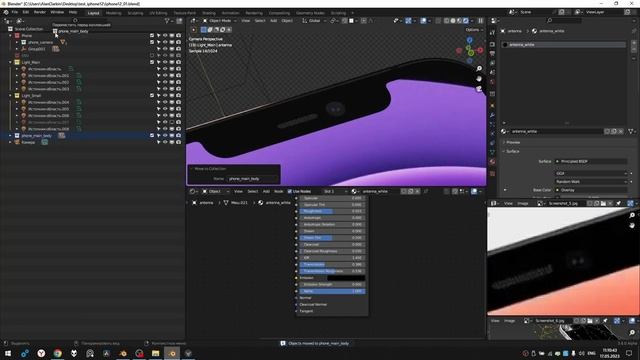Switch to the Modeling workspace tab
Viewport: 640px width, 360px height.
113,13
